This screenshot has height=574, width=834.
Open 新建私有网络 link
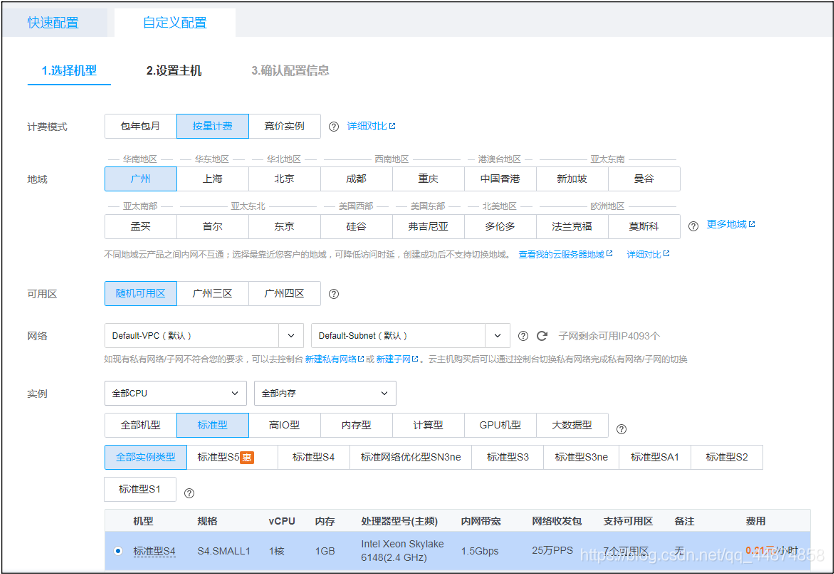click(x=335, y=359)
